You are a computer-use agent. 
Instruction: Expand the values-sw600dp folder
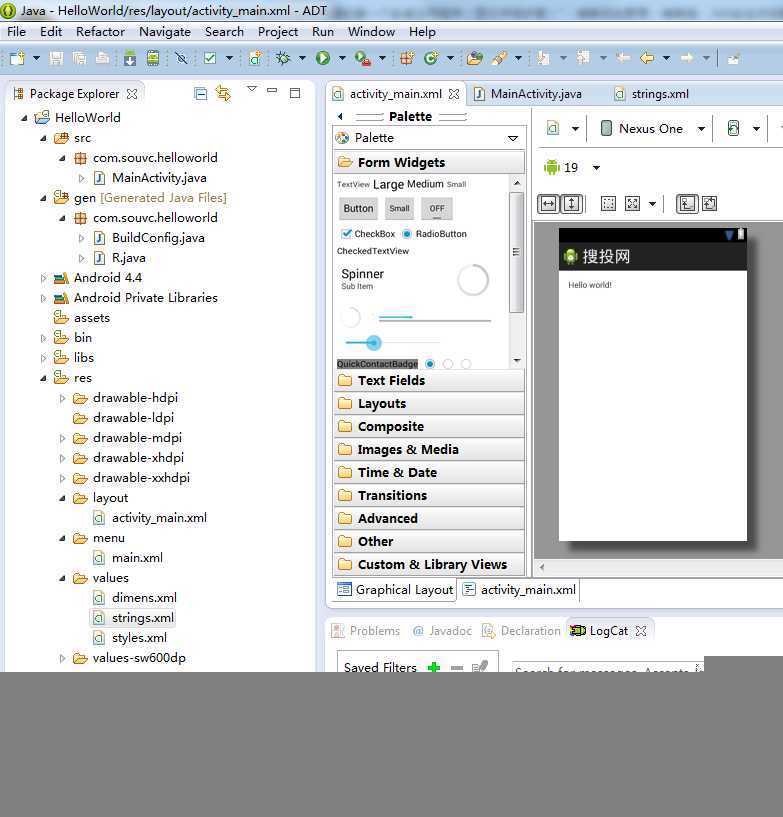[63, 659]
